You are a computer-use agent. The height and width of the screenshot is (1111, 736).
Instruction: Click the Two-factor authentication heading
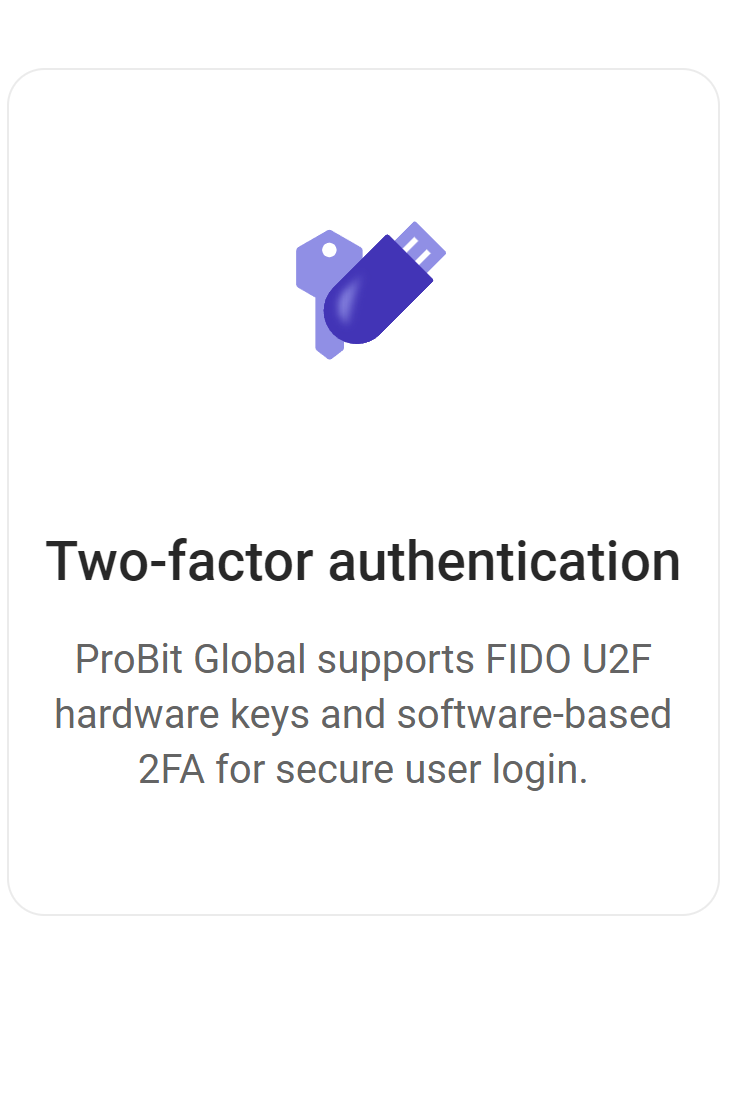pyautogui.click(x=363, y=561)
